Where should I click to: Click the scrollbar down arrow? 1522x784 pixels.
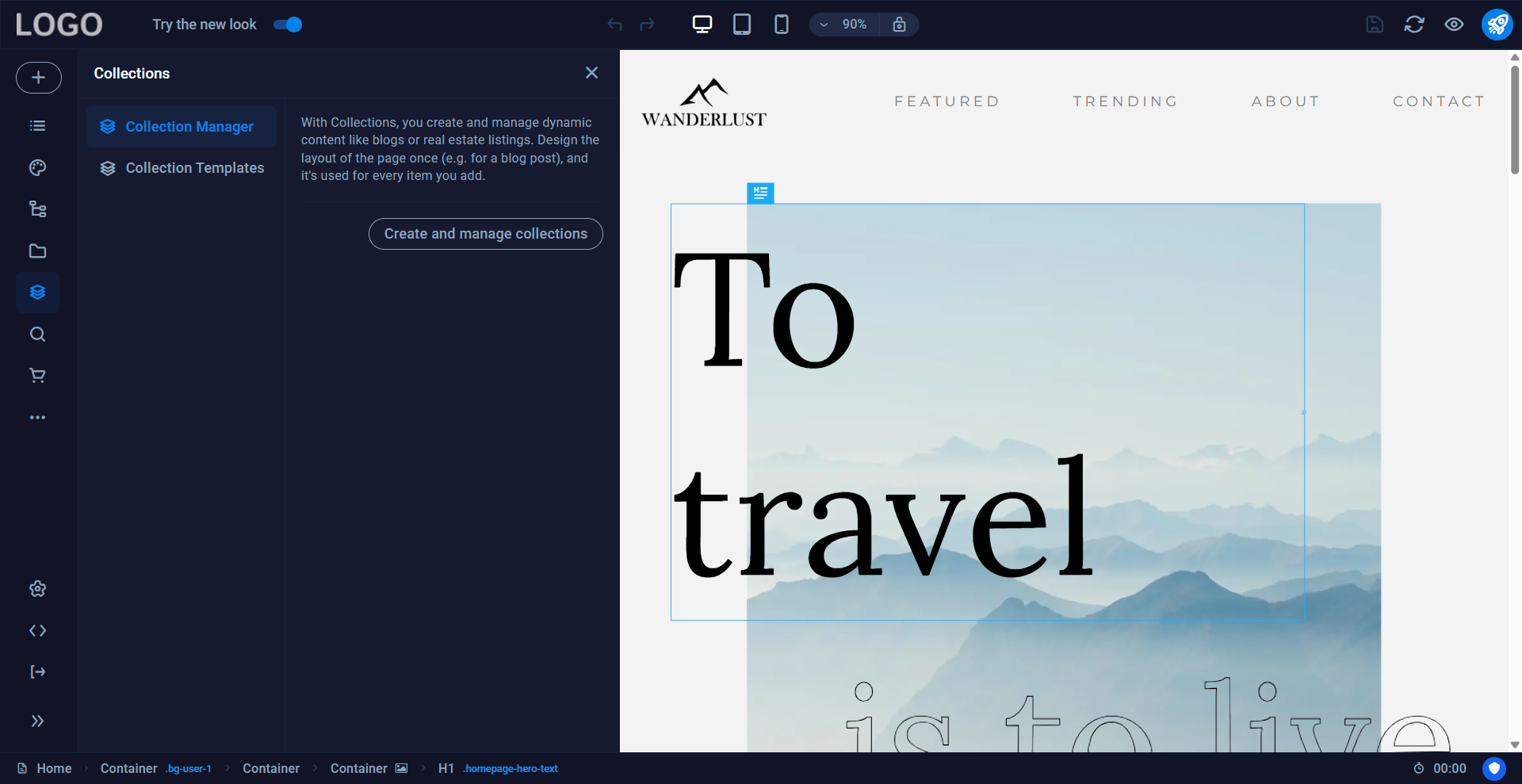point(1515,745)
